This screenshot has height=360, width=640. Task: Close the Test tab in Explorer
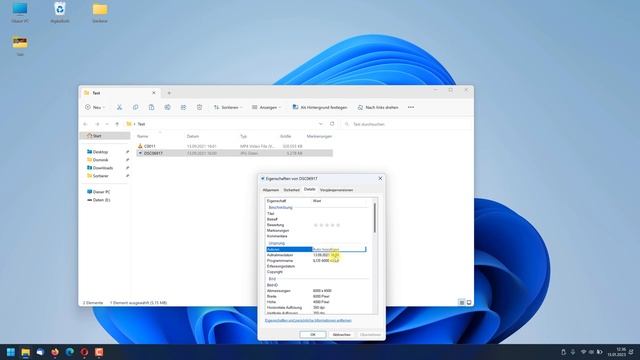[x=153, y=93]
